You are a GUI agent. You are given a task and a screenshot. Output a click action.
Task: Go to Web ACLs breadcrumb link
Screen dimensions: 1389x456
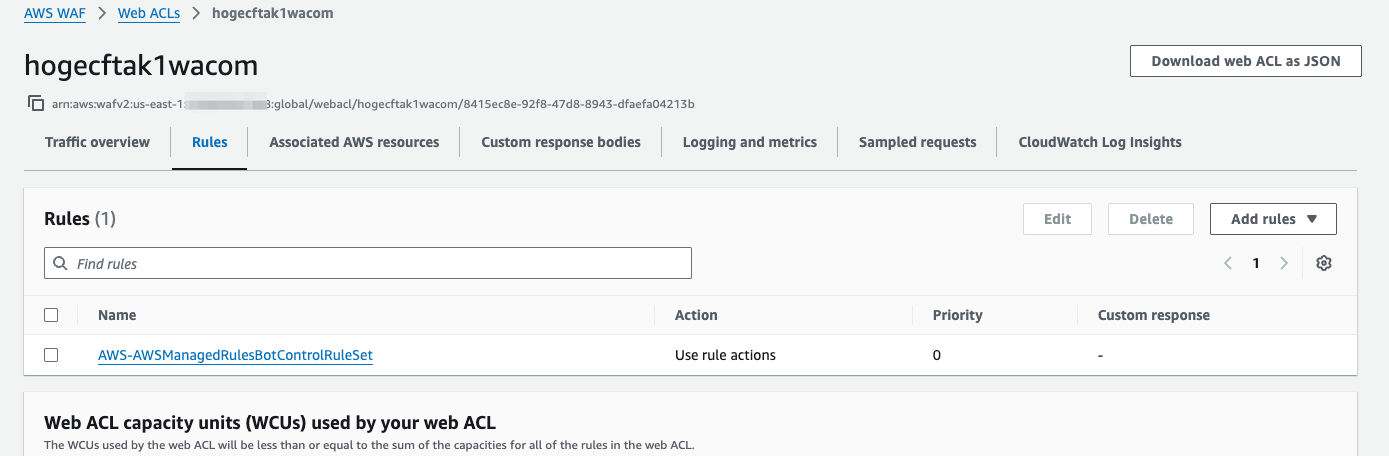149,14
